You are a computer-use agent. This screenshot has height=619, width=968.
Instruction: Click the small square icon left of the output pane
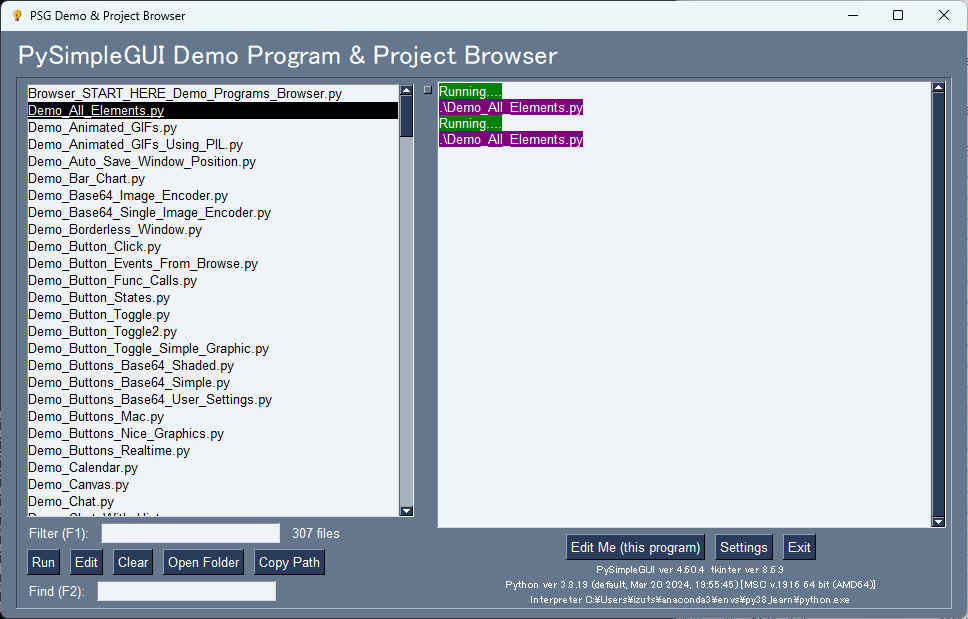click(426, 89)
